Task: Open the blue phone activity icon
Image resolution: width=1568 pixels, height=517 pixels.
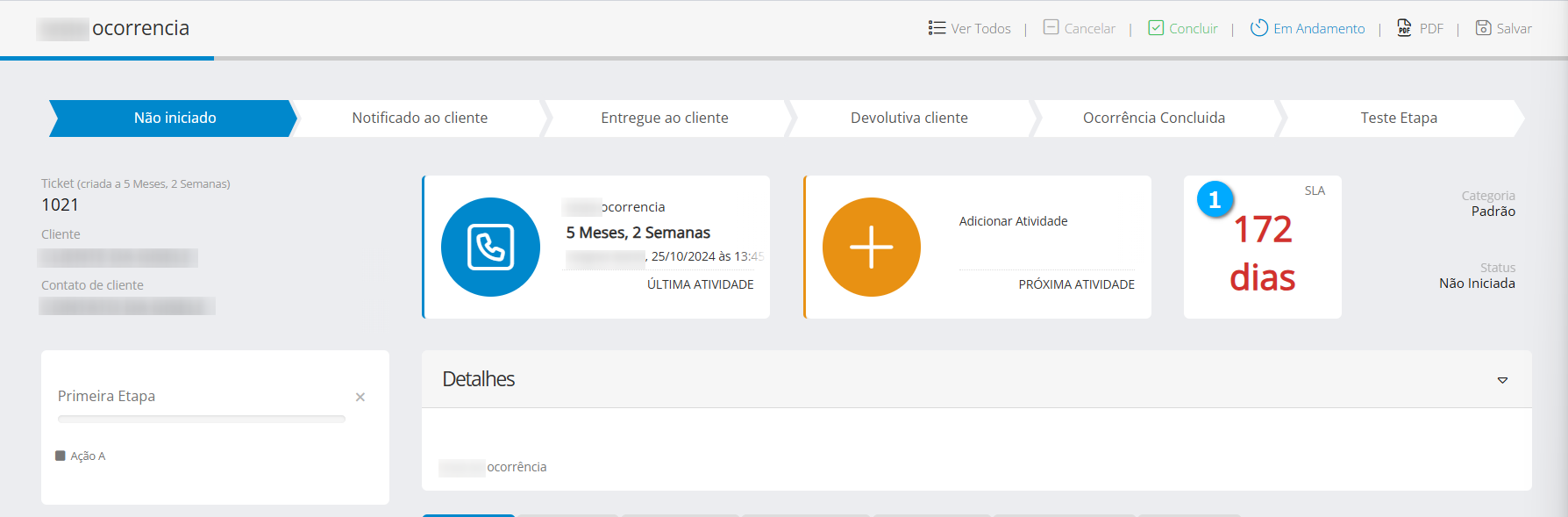Action: (x=490, y=247)
